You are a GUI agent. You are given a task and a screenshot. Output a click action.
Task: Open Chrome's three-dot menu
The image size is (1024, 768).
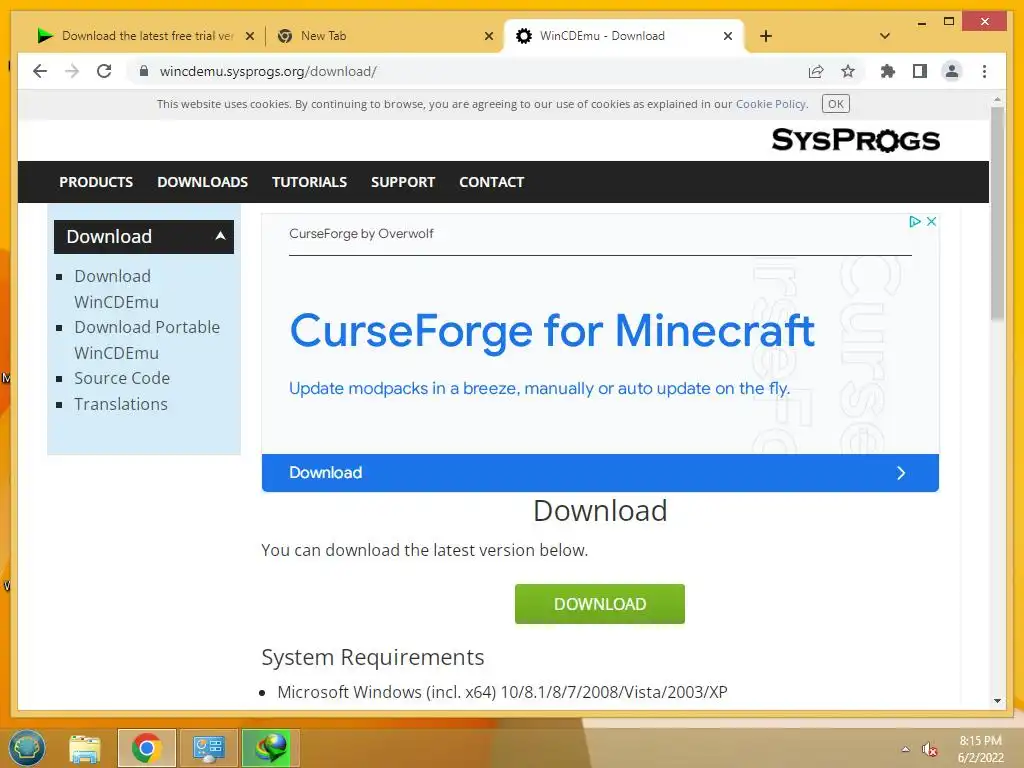pos(984,71)
